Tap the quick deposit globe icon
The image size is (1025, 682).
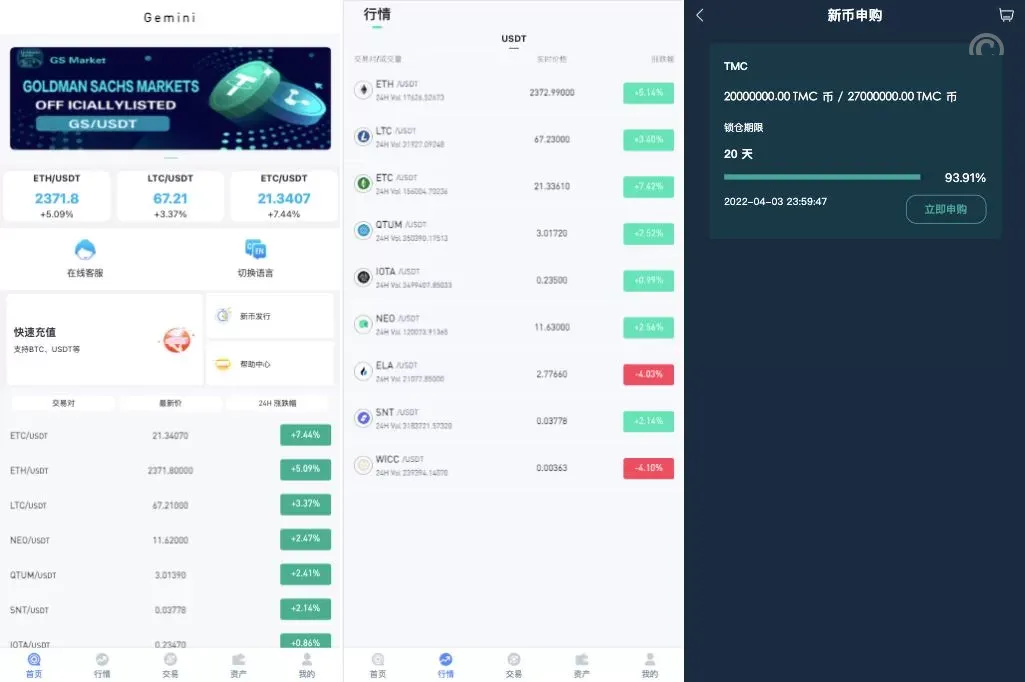176,339
